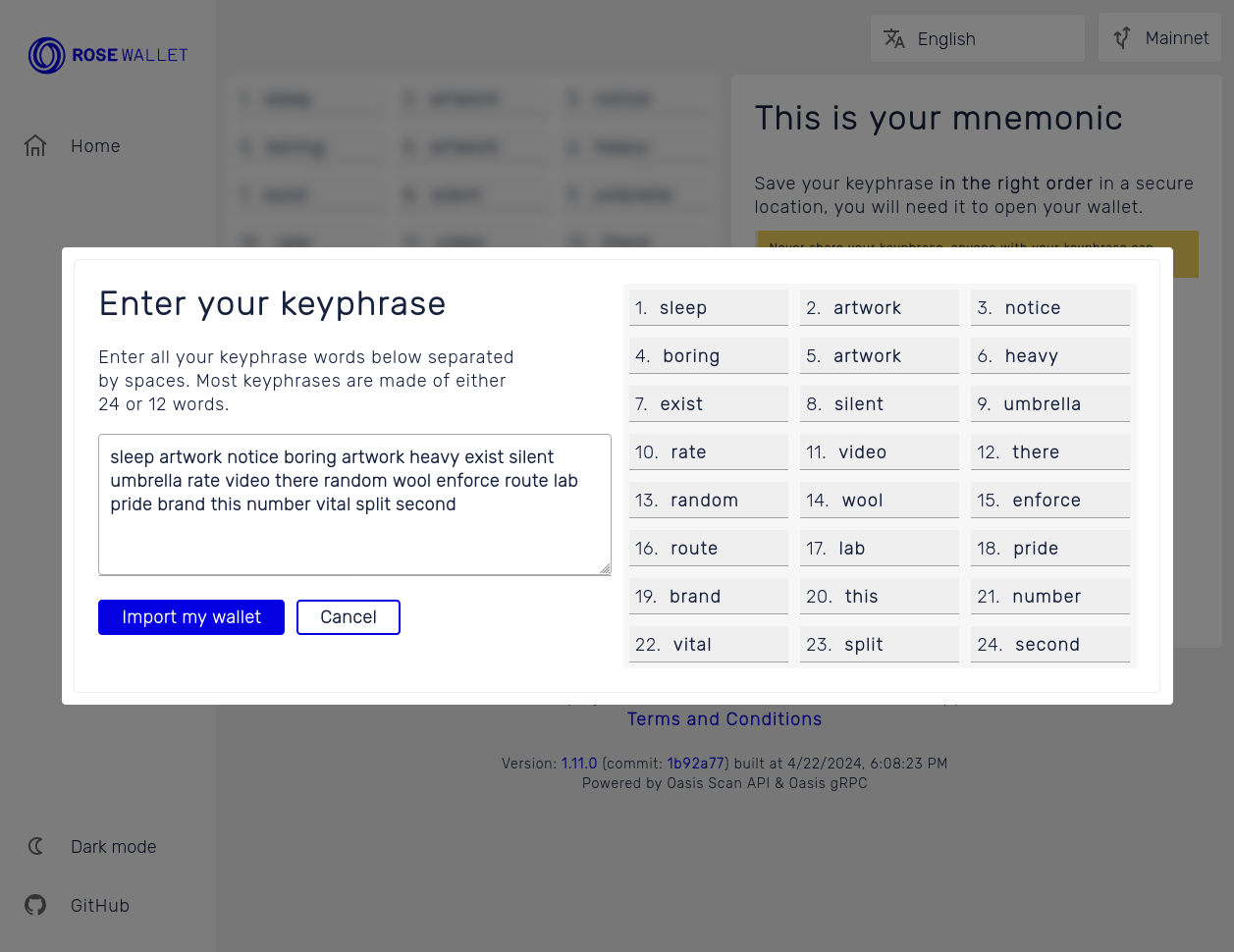Open GitHub sidebar link

click(x=99, y=905)
